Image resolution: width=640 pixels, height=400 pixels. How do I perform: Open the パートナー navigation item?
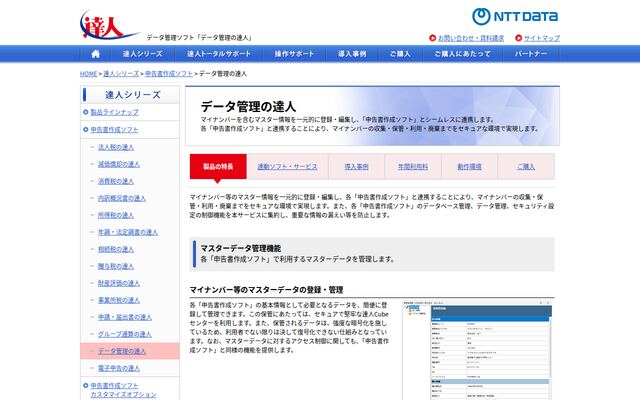click(531, 54)
